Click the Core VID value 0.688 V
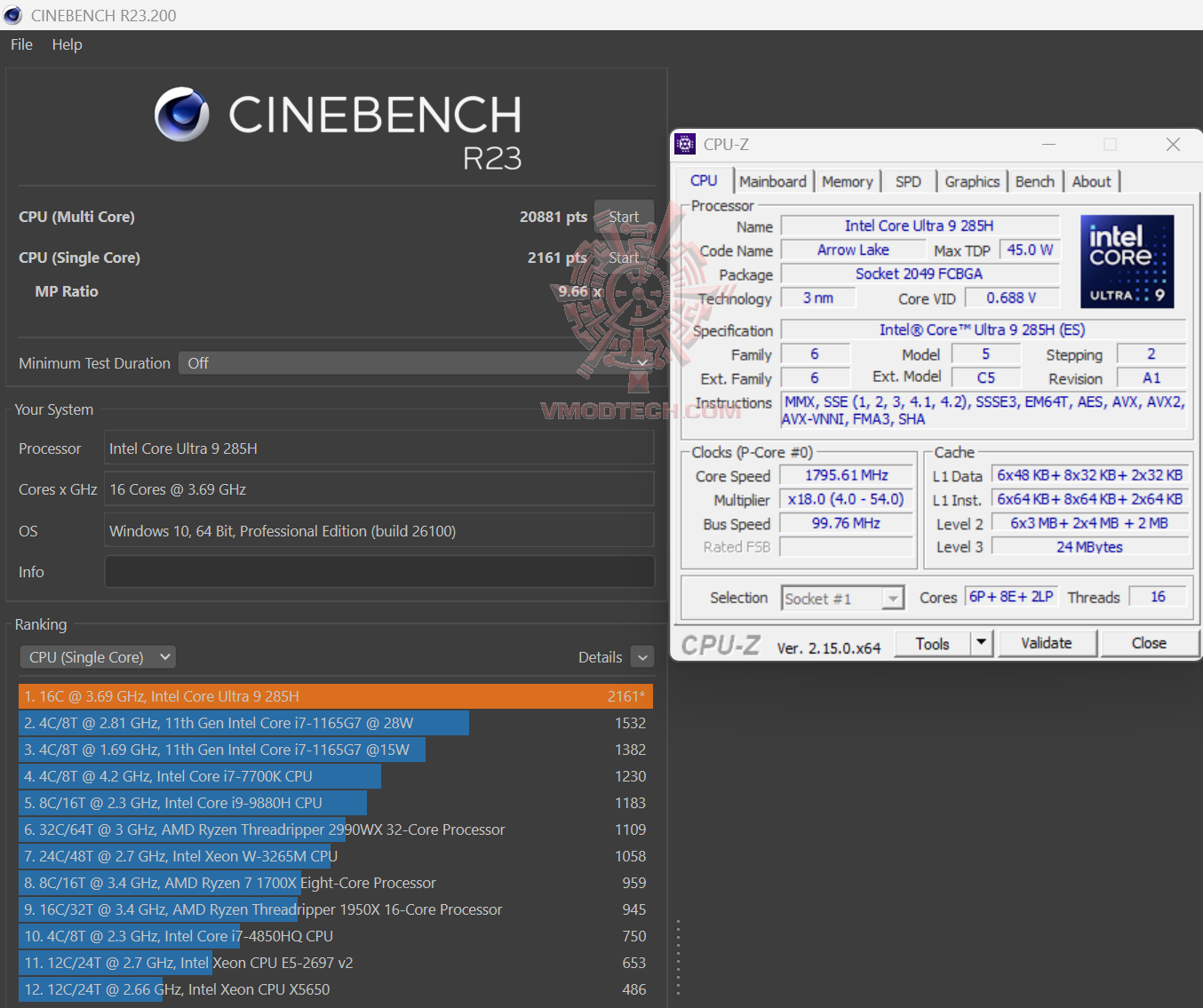 pyautogui.click(x=1011, y=298)
